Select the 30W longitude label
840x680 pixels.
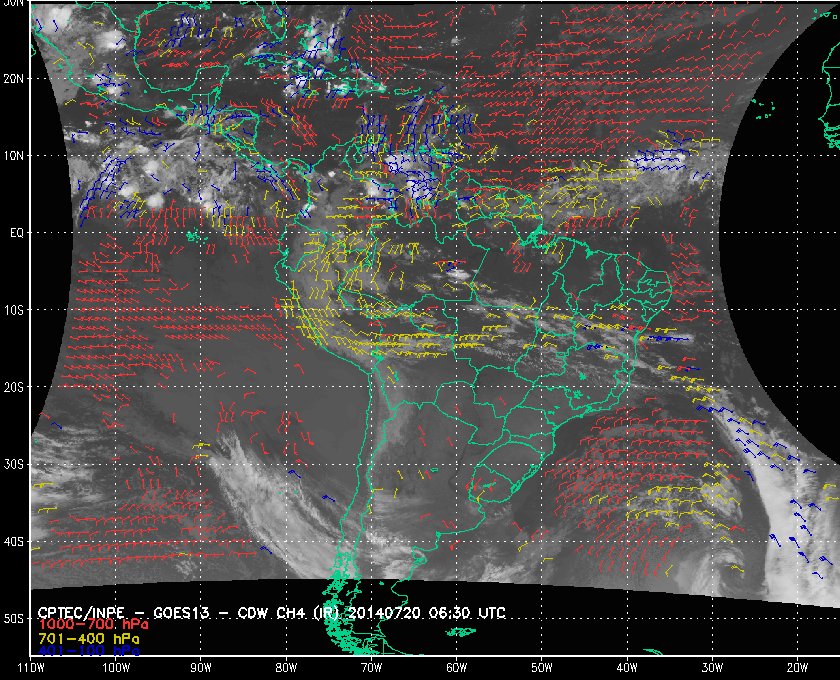point(712,668)
